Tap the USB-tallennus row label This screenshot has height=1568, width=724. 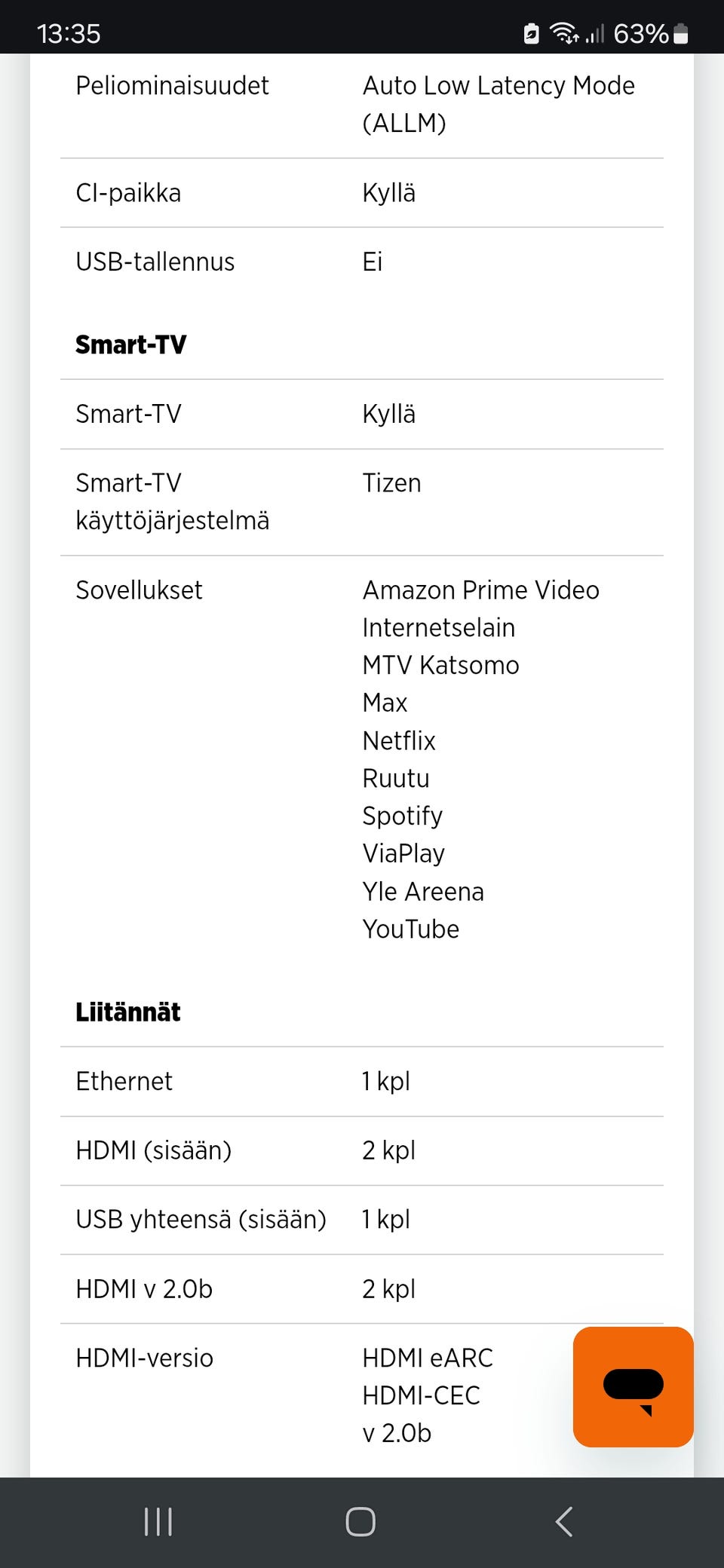coord(155,262)
